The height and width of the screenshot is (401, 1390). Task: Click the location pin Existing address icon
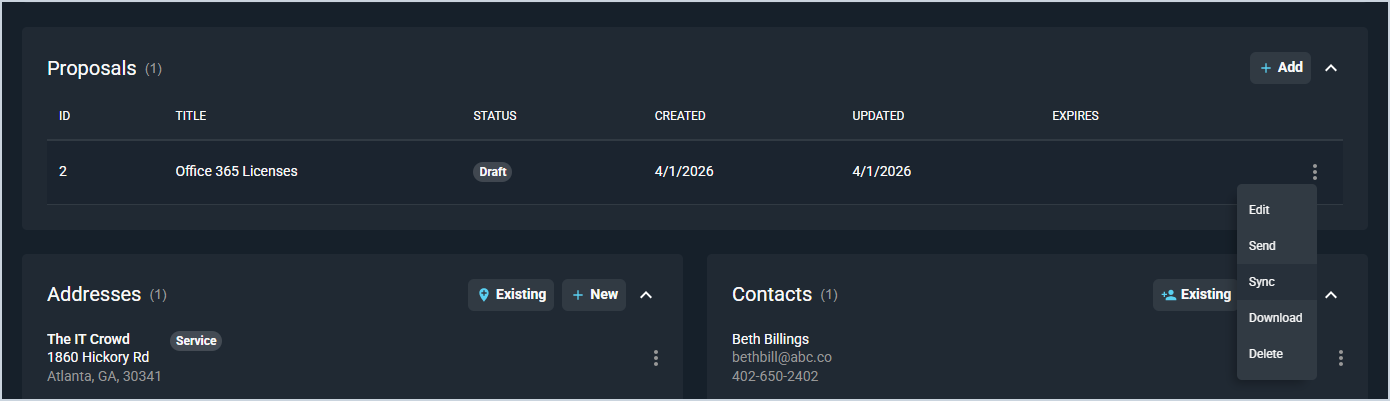(x=485, y=295)
